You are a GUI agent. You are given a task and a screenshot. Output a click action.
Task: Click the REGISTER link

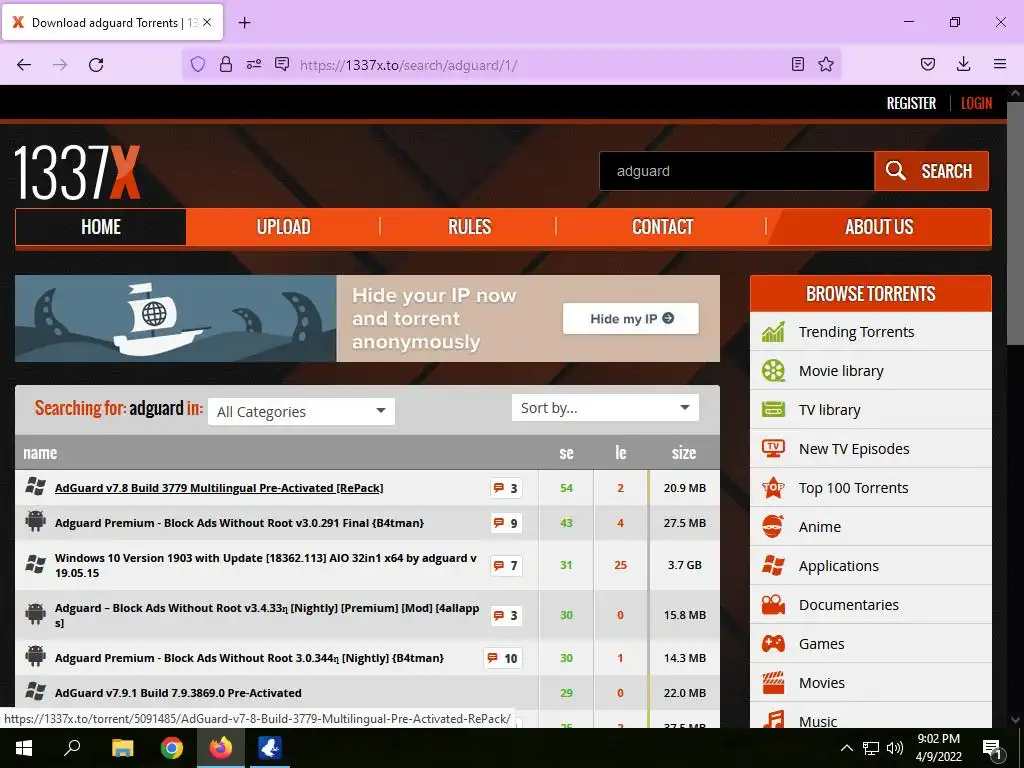911,103
